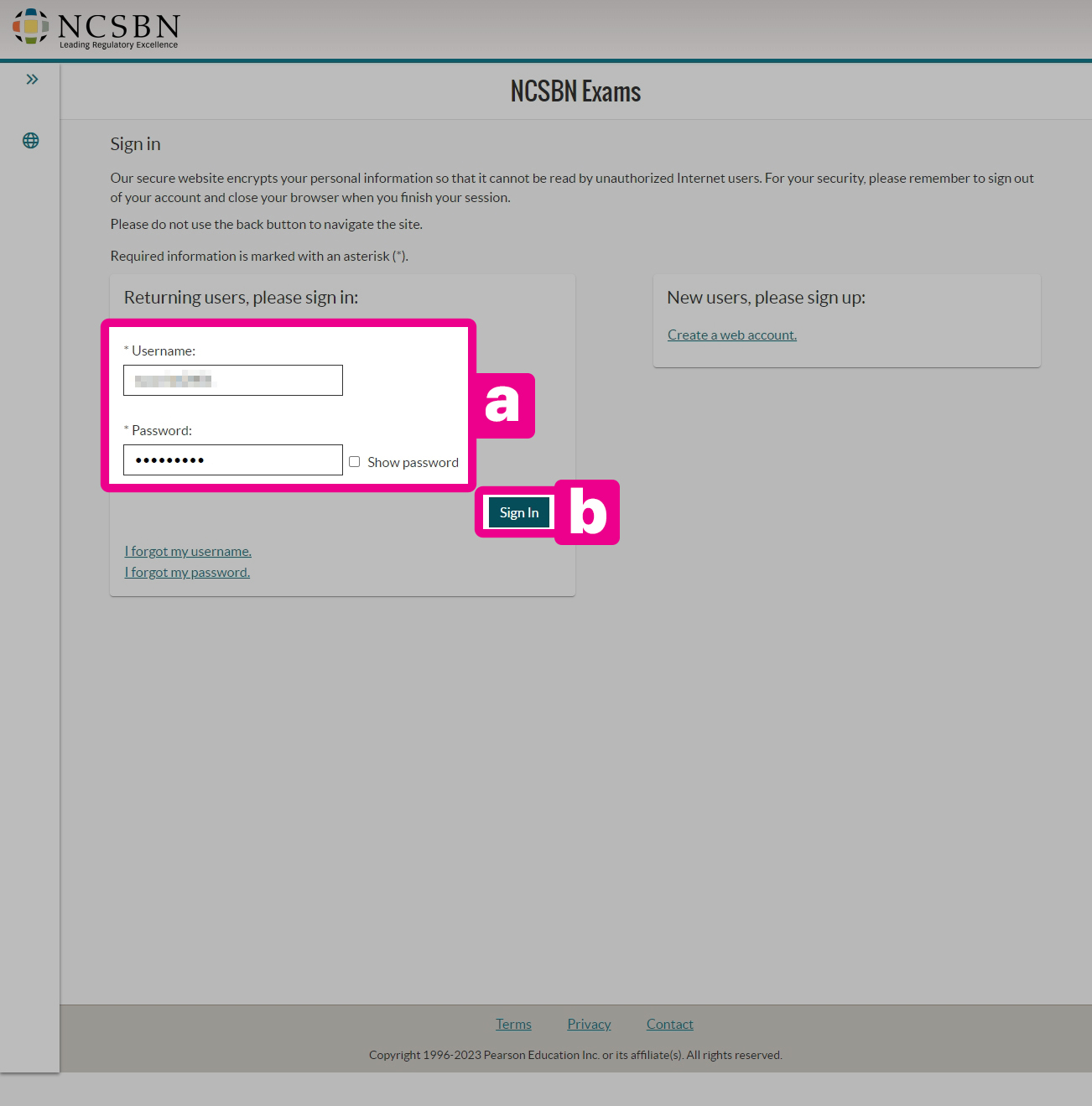The image size is (1092, 1106).
Task: Focus the Username input field
Action: (233, 380)
